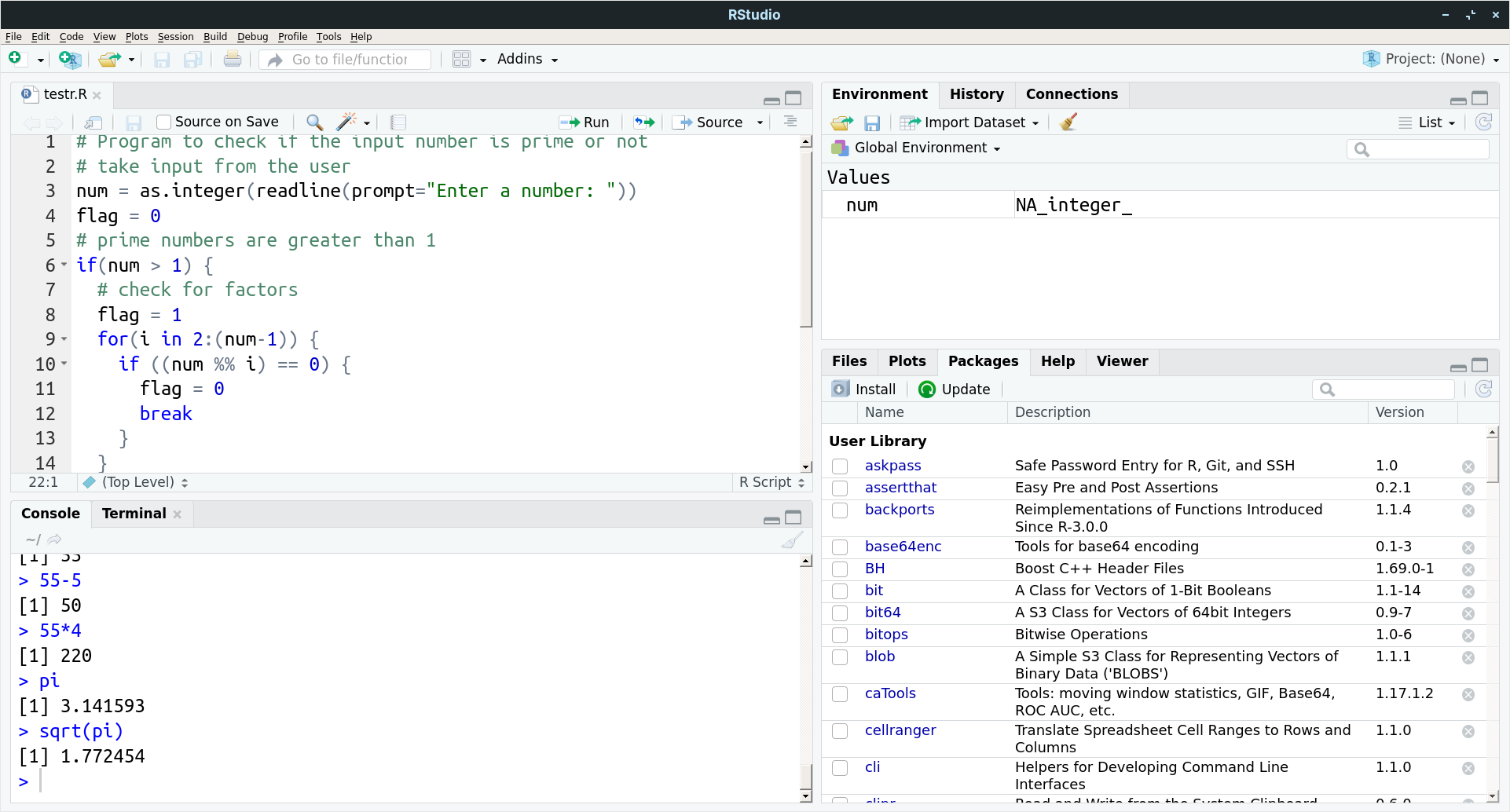1510x812 pixels.
Task: Click the Compile Report notebook icon
Action: pyautogui.click(x=398, y=122)
